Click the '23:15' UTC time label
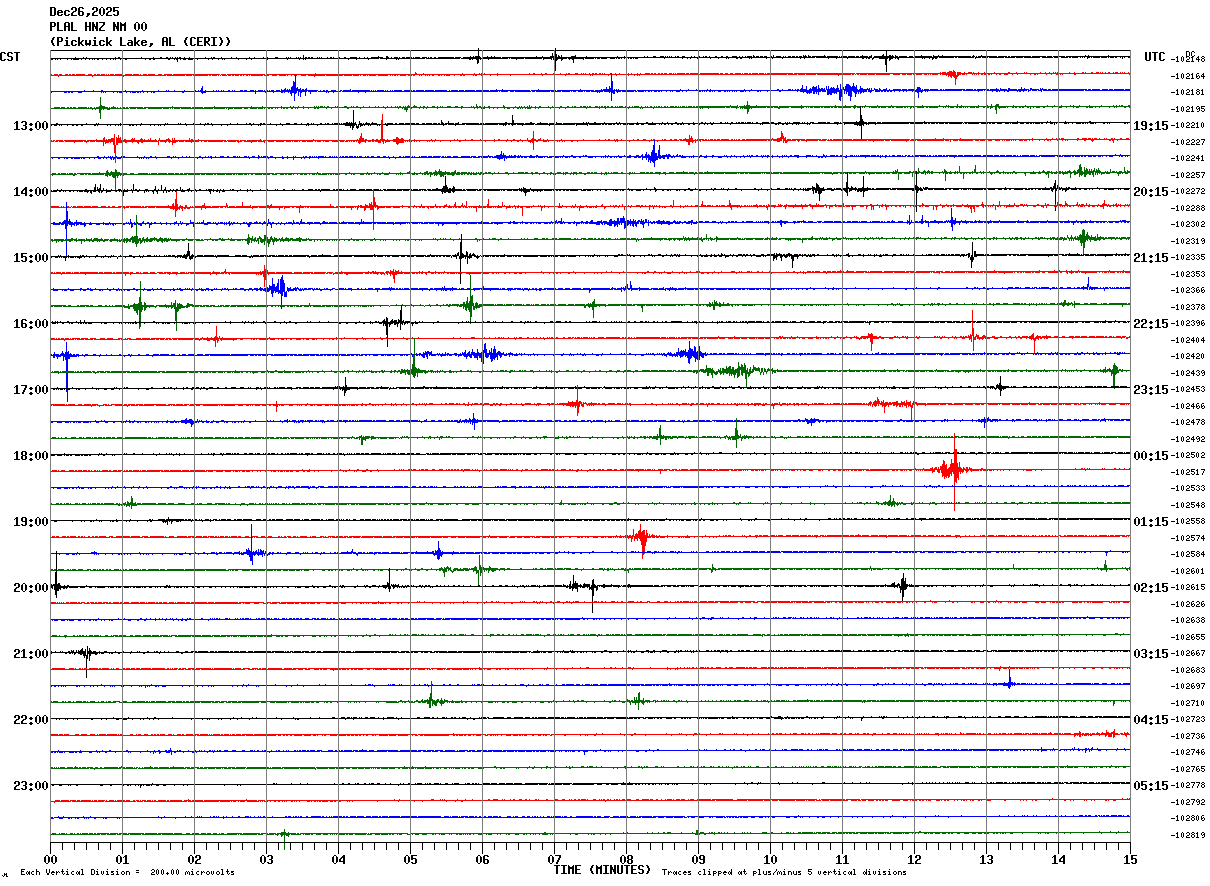Viewport: 1210px width, 886px height. (1151, 390)
